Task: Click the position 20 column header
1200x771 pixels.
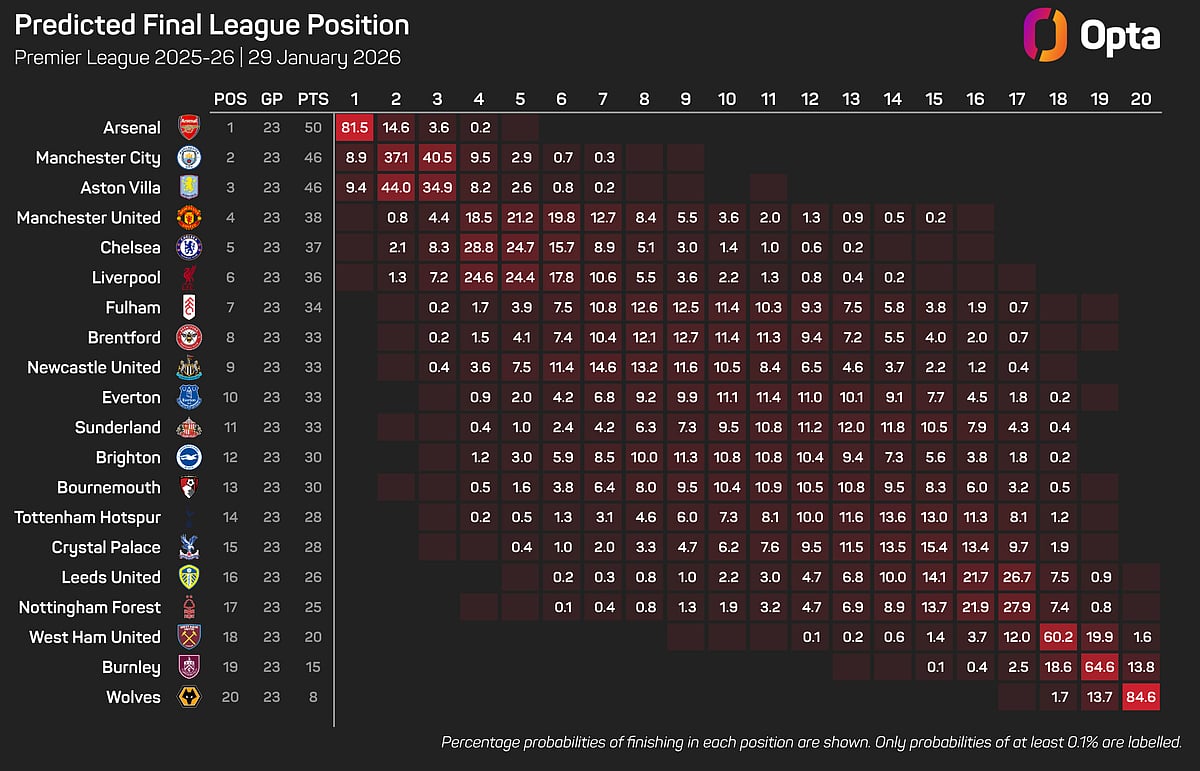Action: 1140,99
